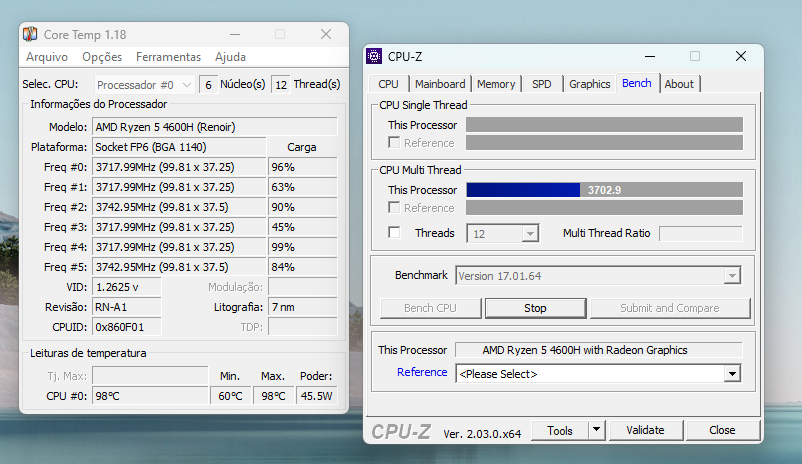Click the Freq #0 frequency value
The height and width of the screenshot is (464, 802).
coord(179,167)
